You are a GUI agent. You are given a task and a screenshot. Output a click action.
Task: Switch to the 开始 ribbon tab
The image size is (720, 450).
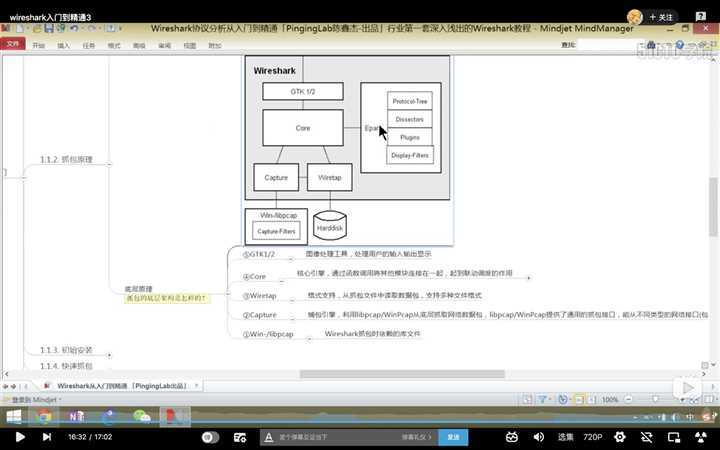tap(39, 45)
